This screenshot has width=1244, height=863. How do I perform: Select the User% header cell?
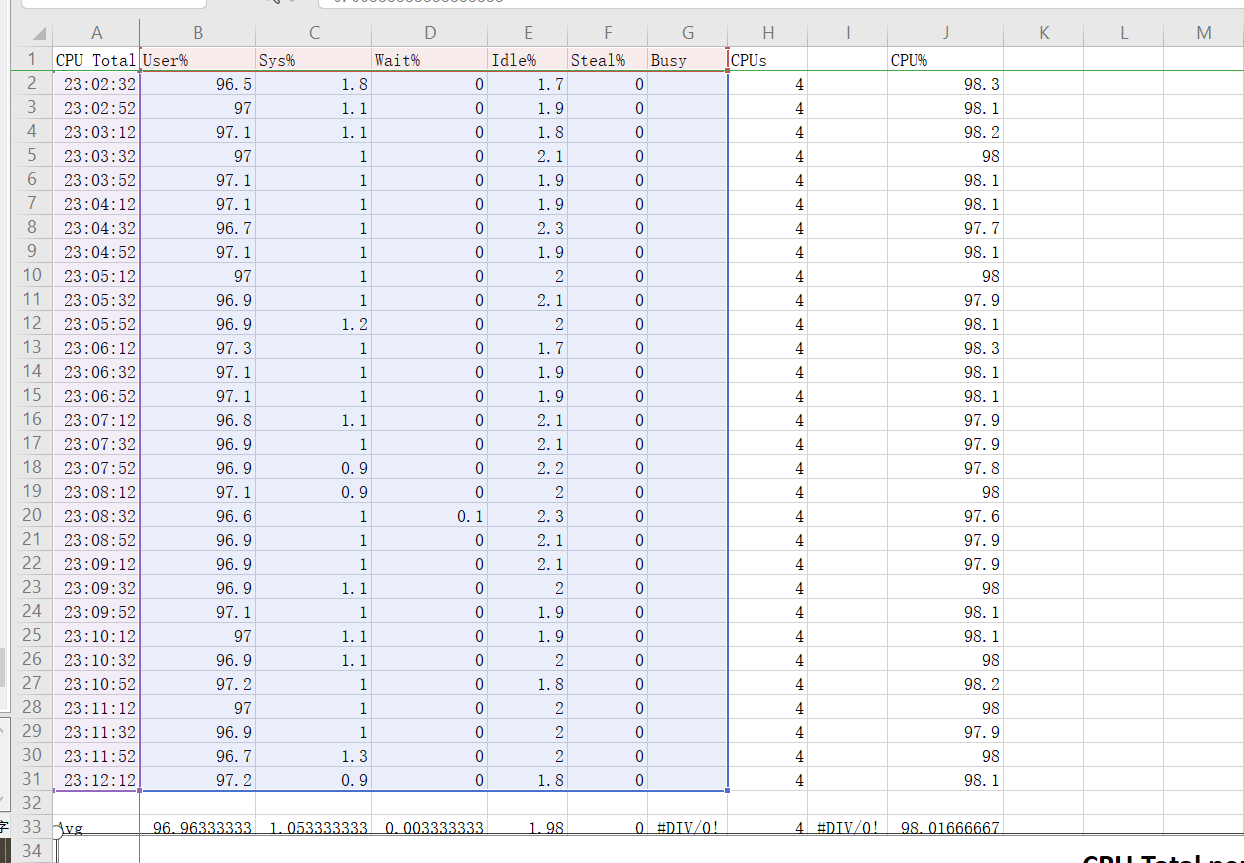point(198,60)
